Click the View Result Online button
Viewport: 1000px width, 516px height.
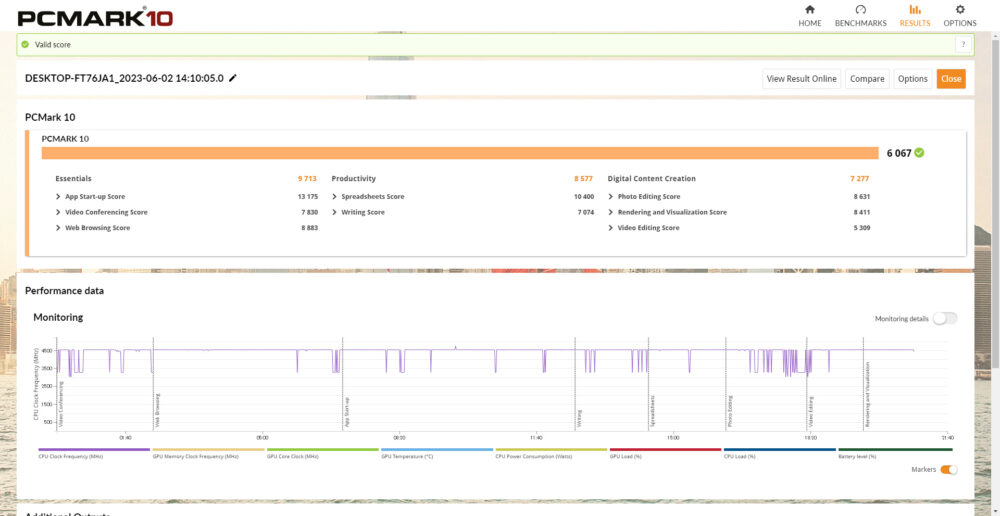[x=802, y=79]
